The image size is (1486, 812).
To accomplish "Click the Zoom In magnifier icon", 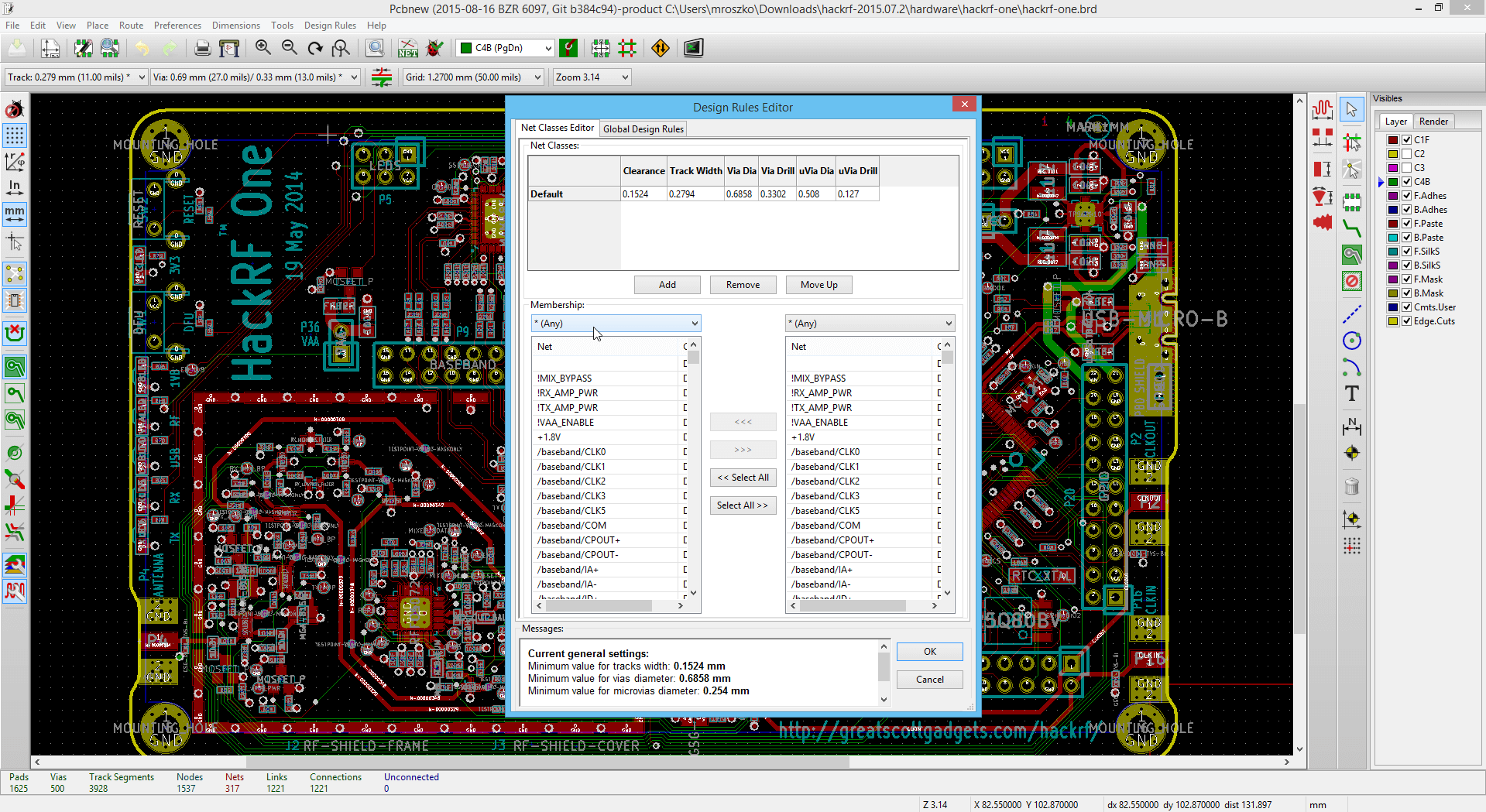I will (263, 48).
